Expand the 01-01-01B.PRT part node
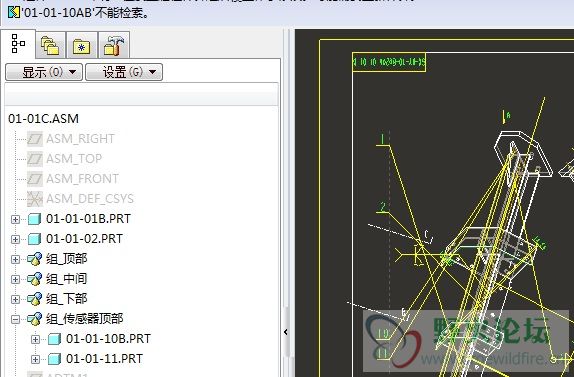The image size is (574, 377). point(15,219)
